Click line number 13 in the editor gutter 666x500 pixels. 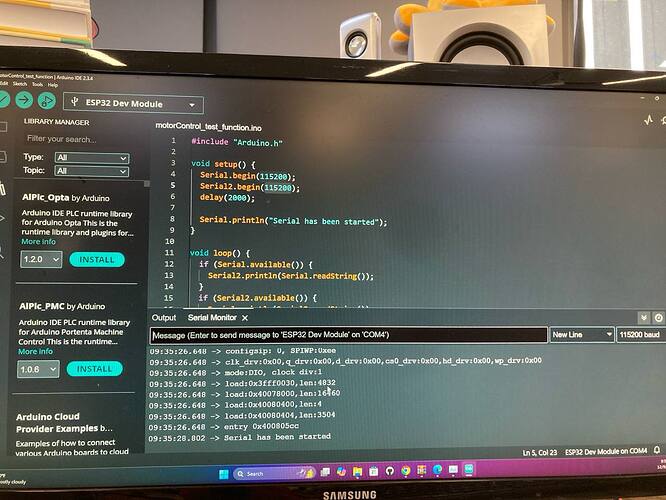point(169,275)
